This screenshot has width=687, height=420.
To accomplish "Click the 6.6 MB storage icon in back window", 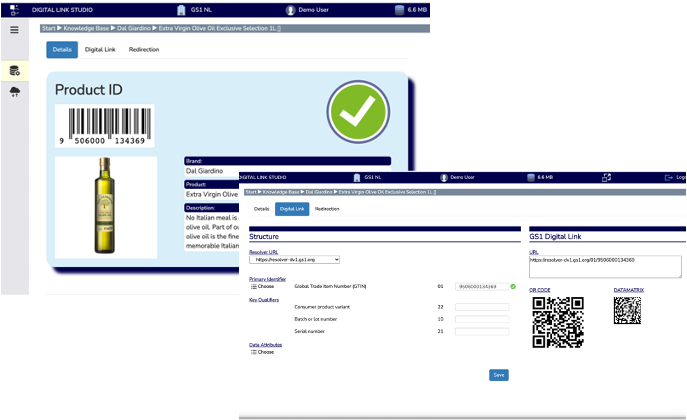I will (x=399, y=10).
